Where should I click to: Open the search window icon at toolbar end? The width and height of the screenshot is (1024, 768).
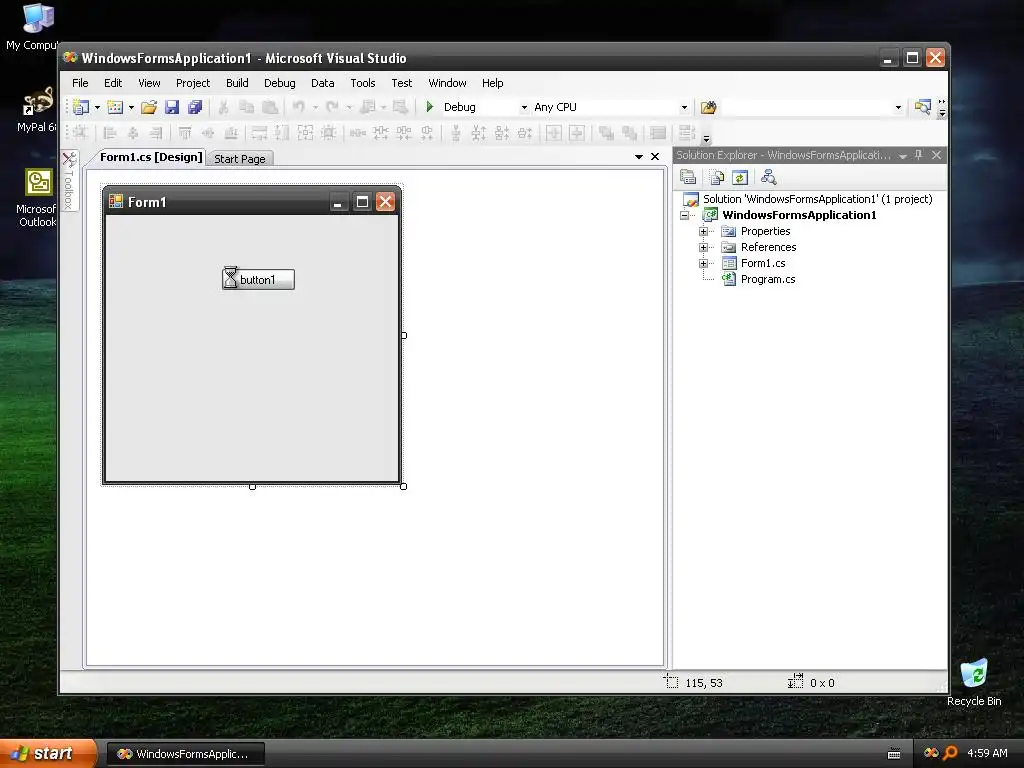click(x=922, y=107)
